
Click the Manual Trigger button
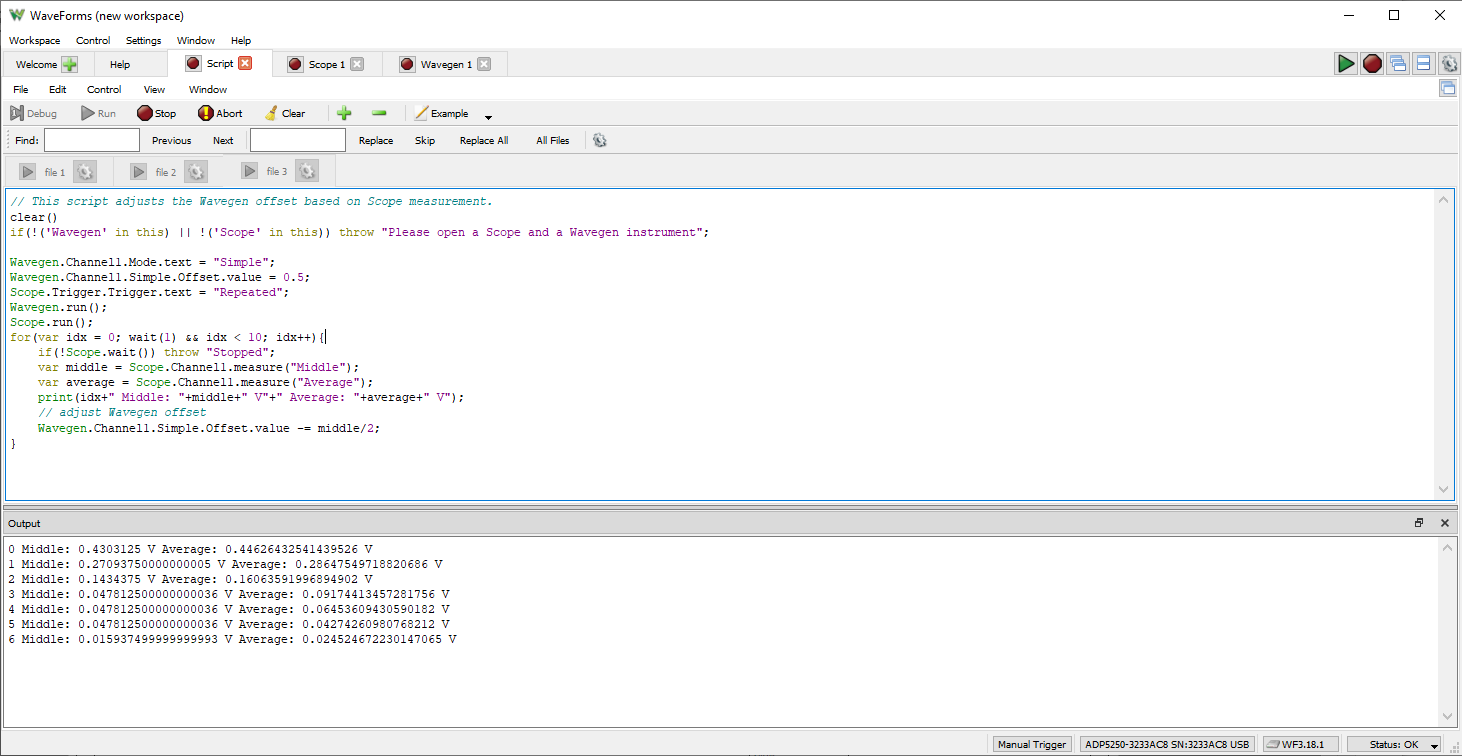point(1032,744)
